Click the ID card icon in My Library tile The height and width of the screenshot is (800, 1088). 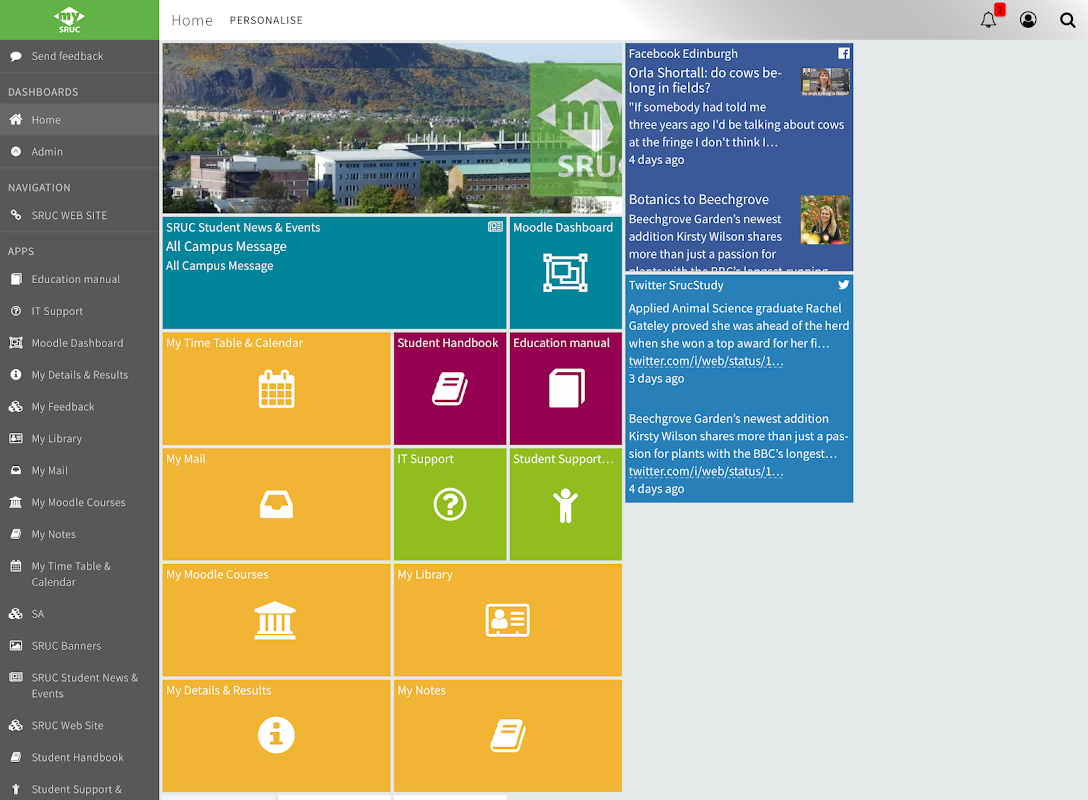[507, 620]
